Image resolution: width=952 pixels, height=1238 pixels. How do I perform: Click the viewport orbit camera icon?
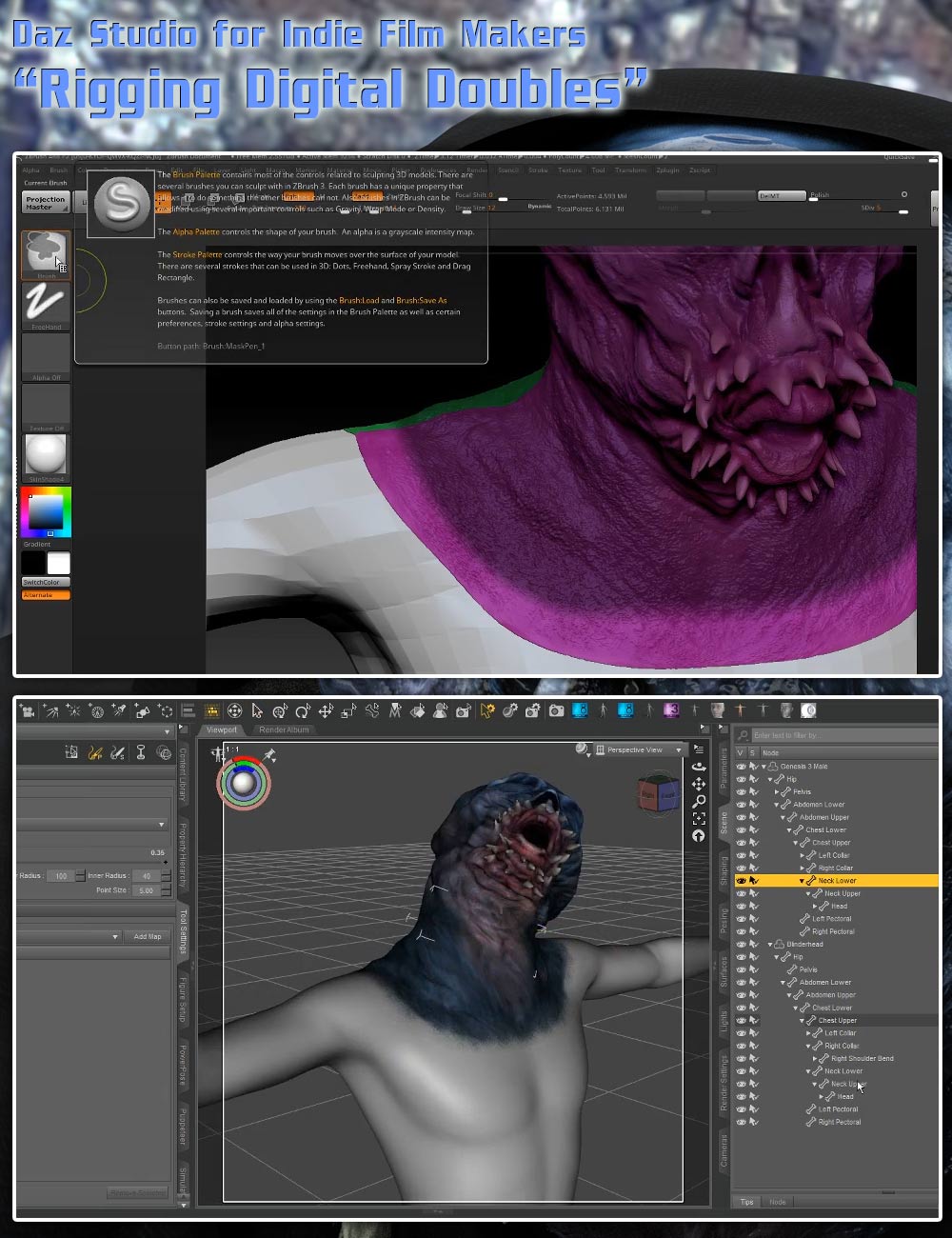tap(699, 766)
